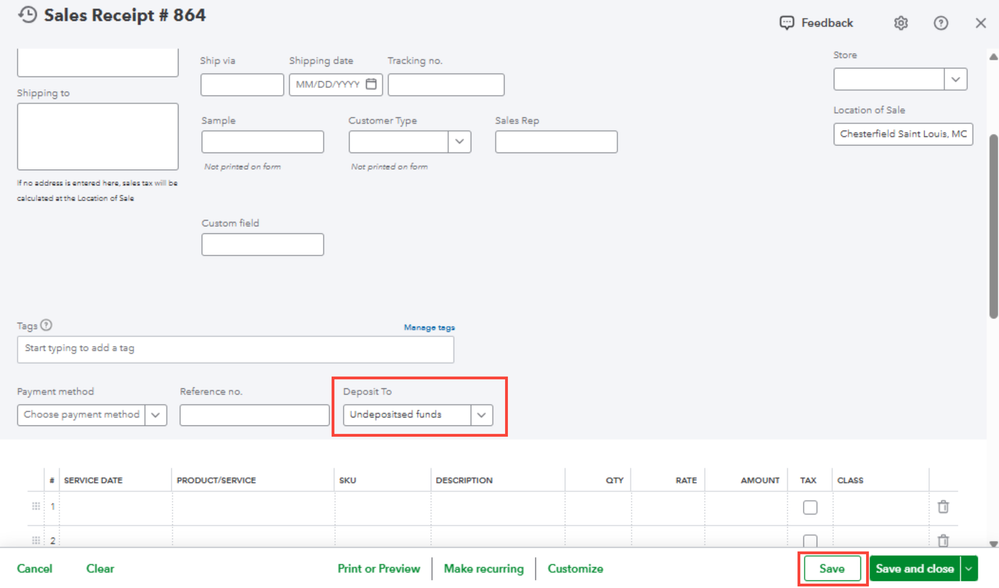Click the Feedback speech bubble icon
The image size is (999, 588).
click(x=787, y=23)
